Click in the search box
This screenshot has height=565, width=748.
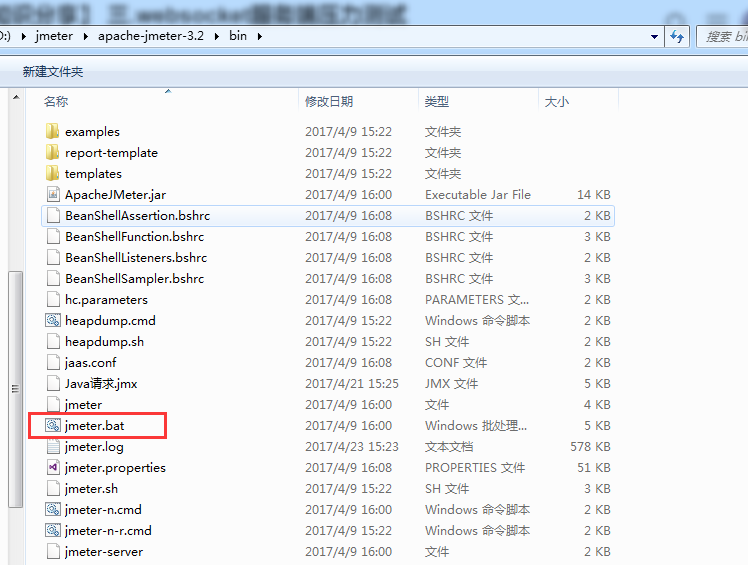point(723,37)
